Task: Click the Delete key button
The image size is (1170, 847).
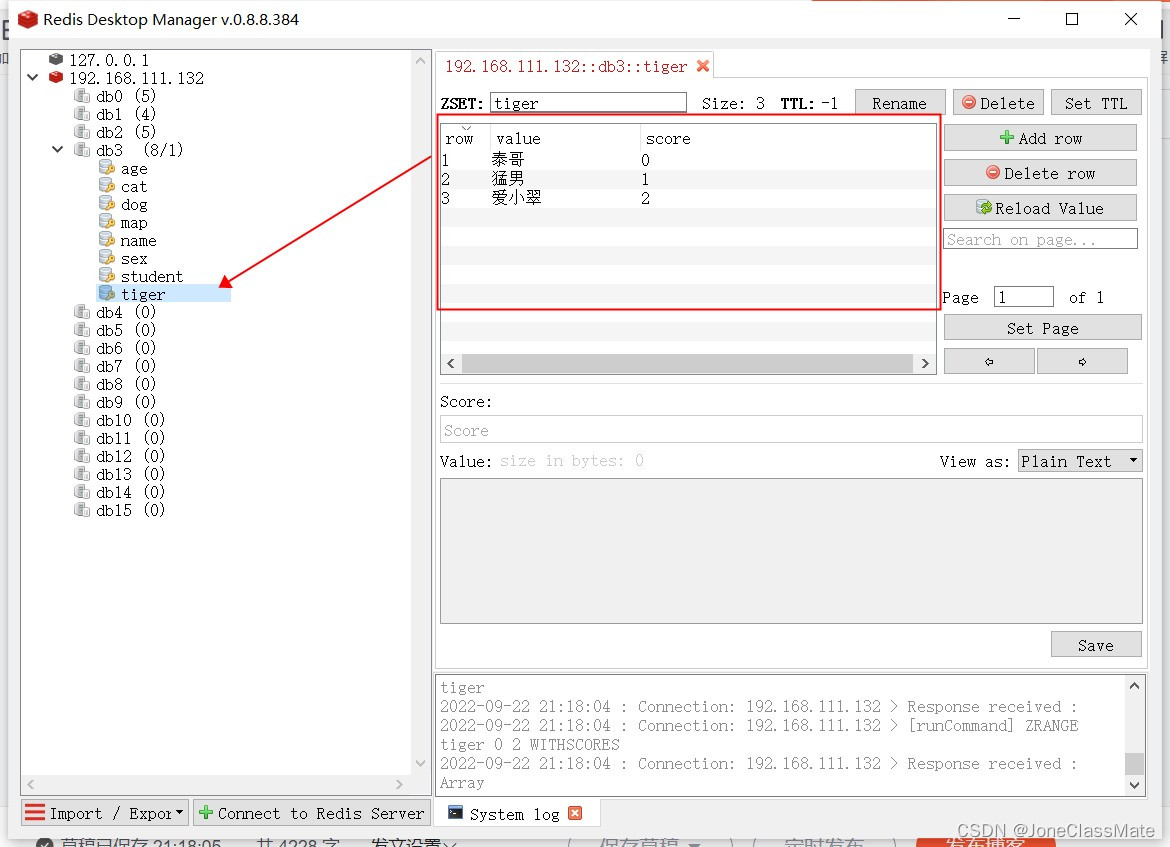Action: [998, 103]
